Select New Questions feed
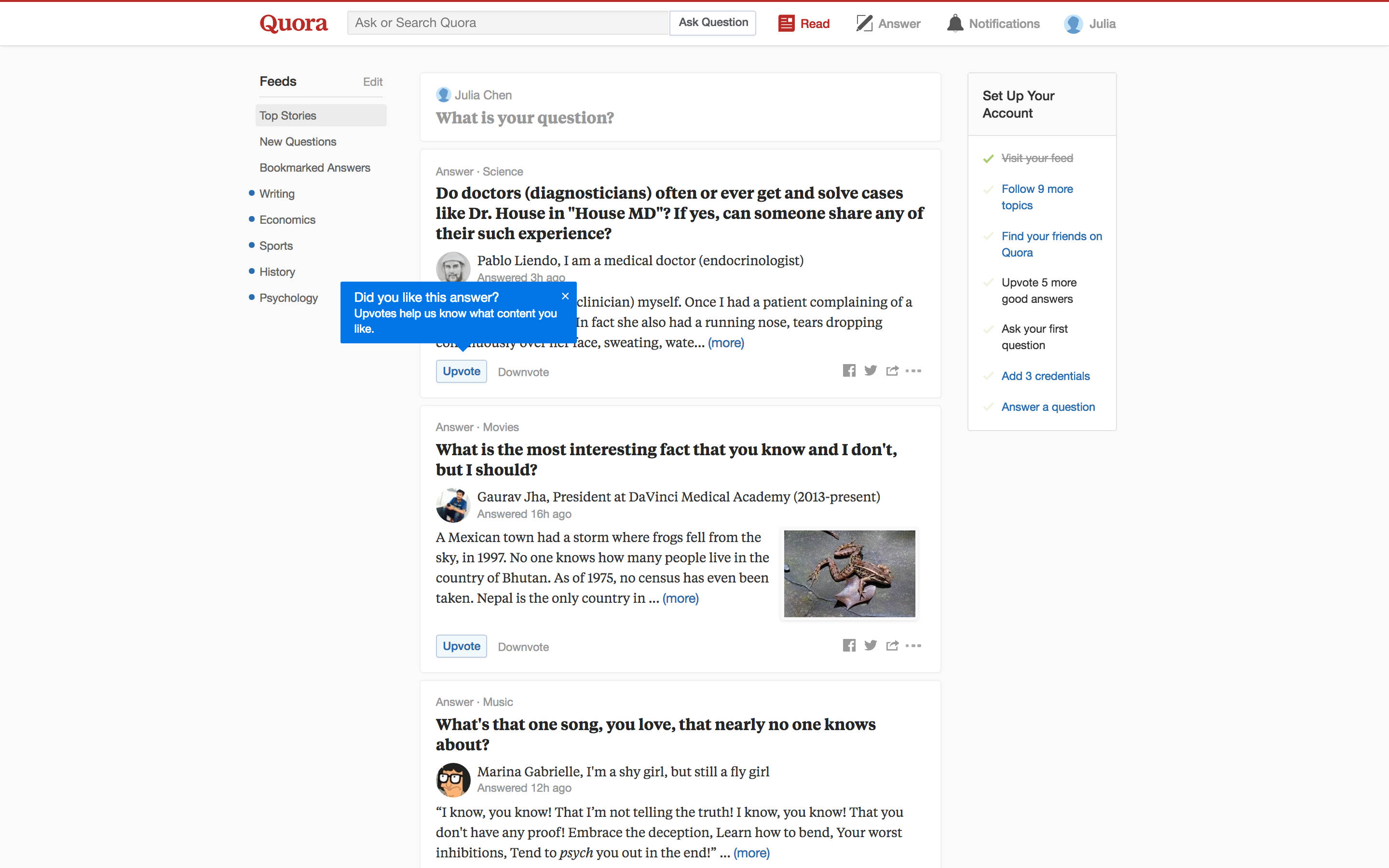This screenshot has width=1389, height=868. pyautogui.click(x=298, y=142)
